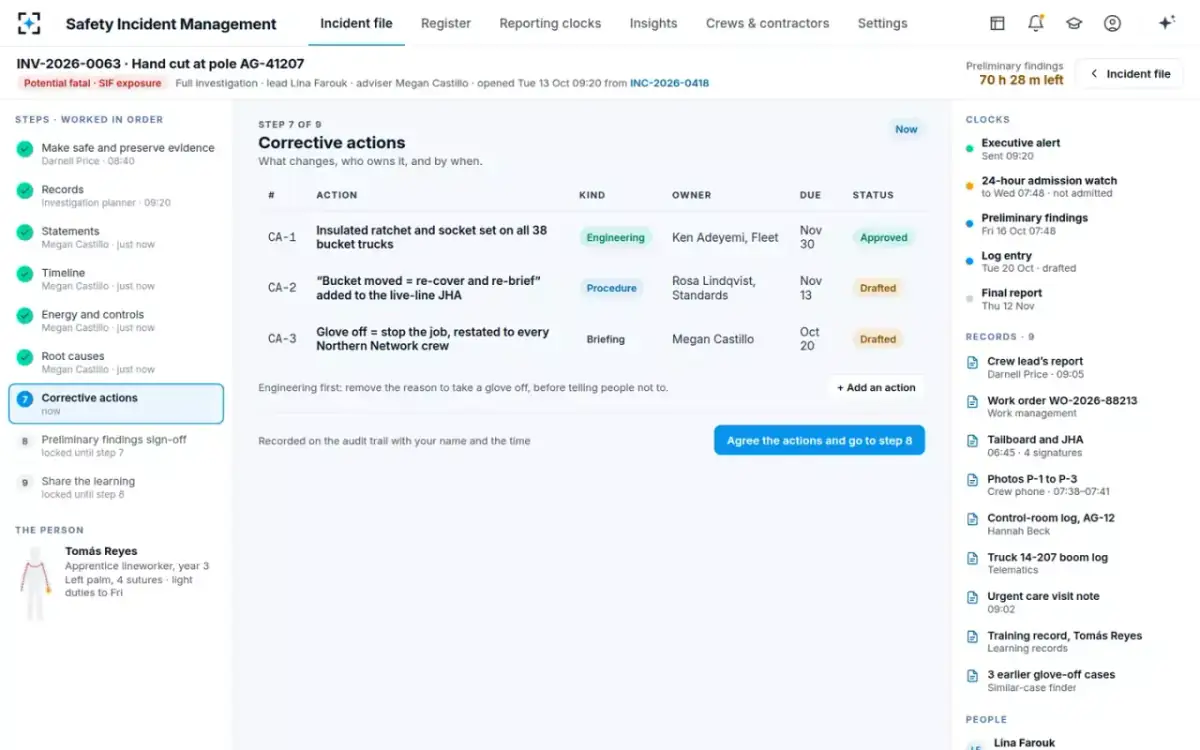Click document icon for Tailboard and JHA
1200x750 pixels.
[x=972, y=440]
